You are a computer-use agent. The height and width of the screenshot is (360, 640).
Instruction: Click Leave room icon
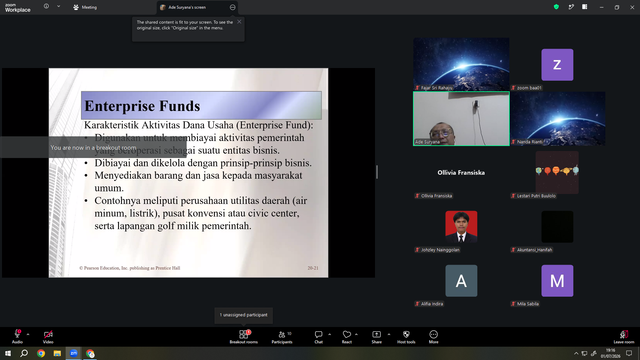coord(624,334)
